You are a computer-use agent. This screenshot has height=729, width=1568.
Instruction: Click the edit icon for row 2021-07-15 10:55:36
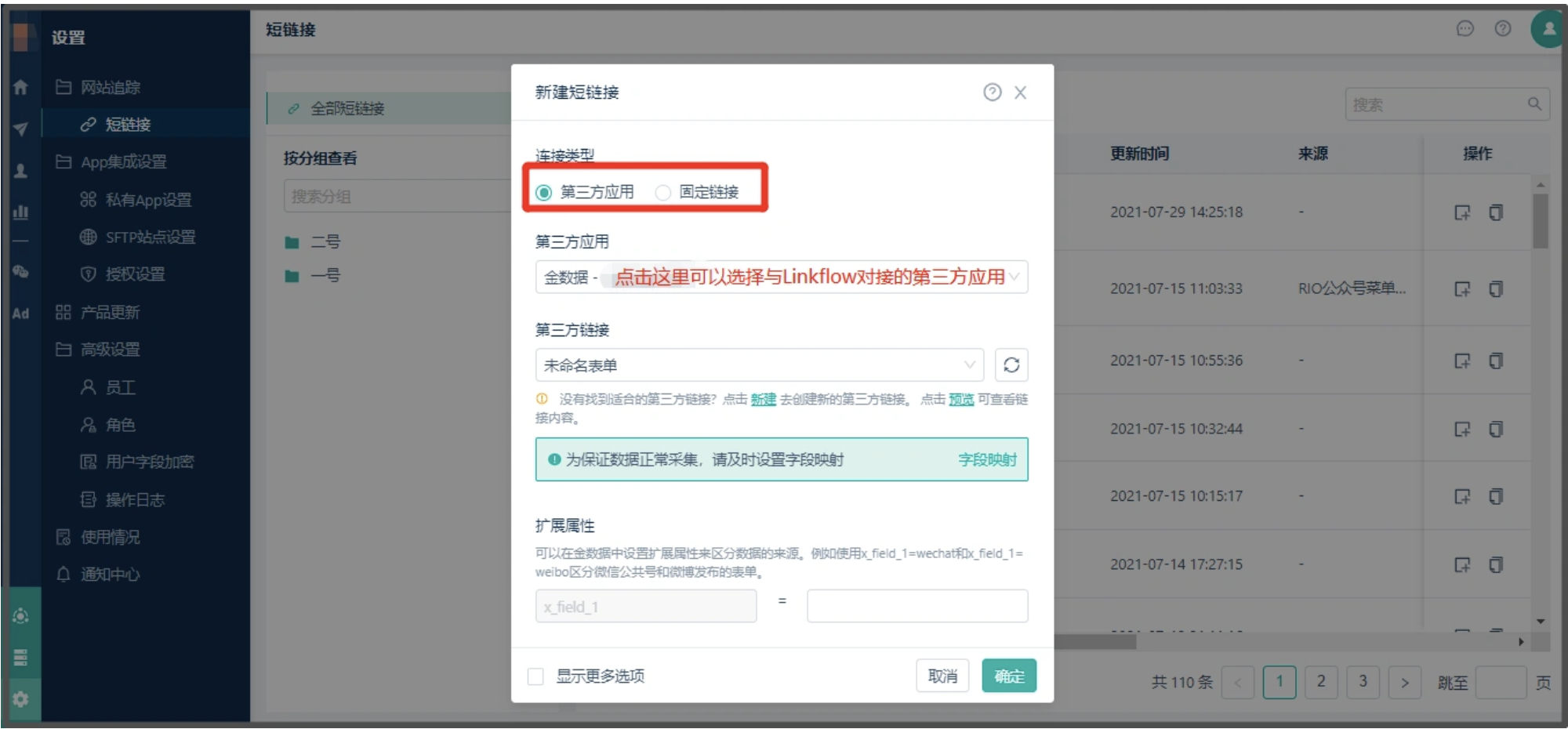1462,361
